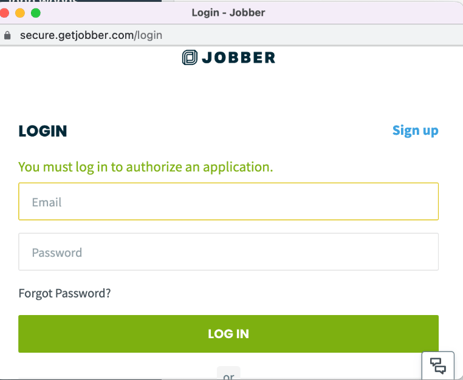Click the Jobber logo icon
This screenshot has width=463, height=380.
point(190,57)
